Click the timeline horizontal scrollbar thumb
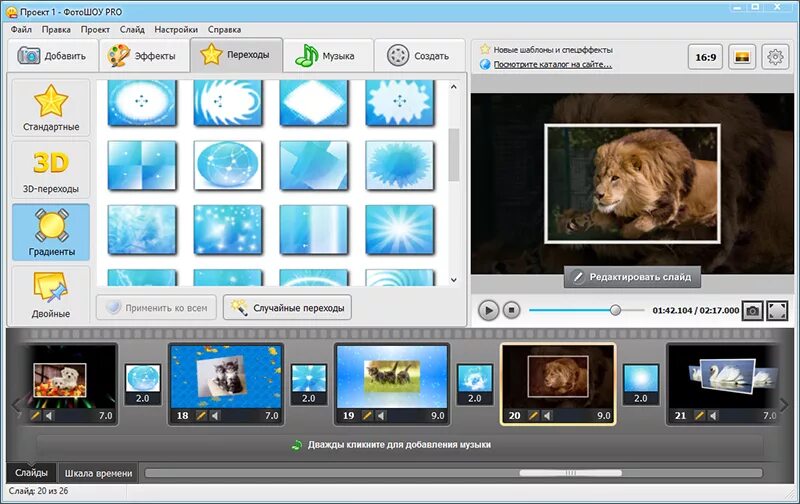 570,473
